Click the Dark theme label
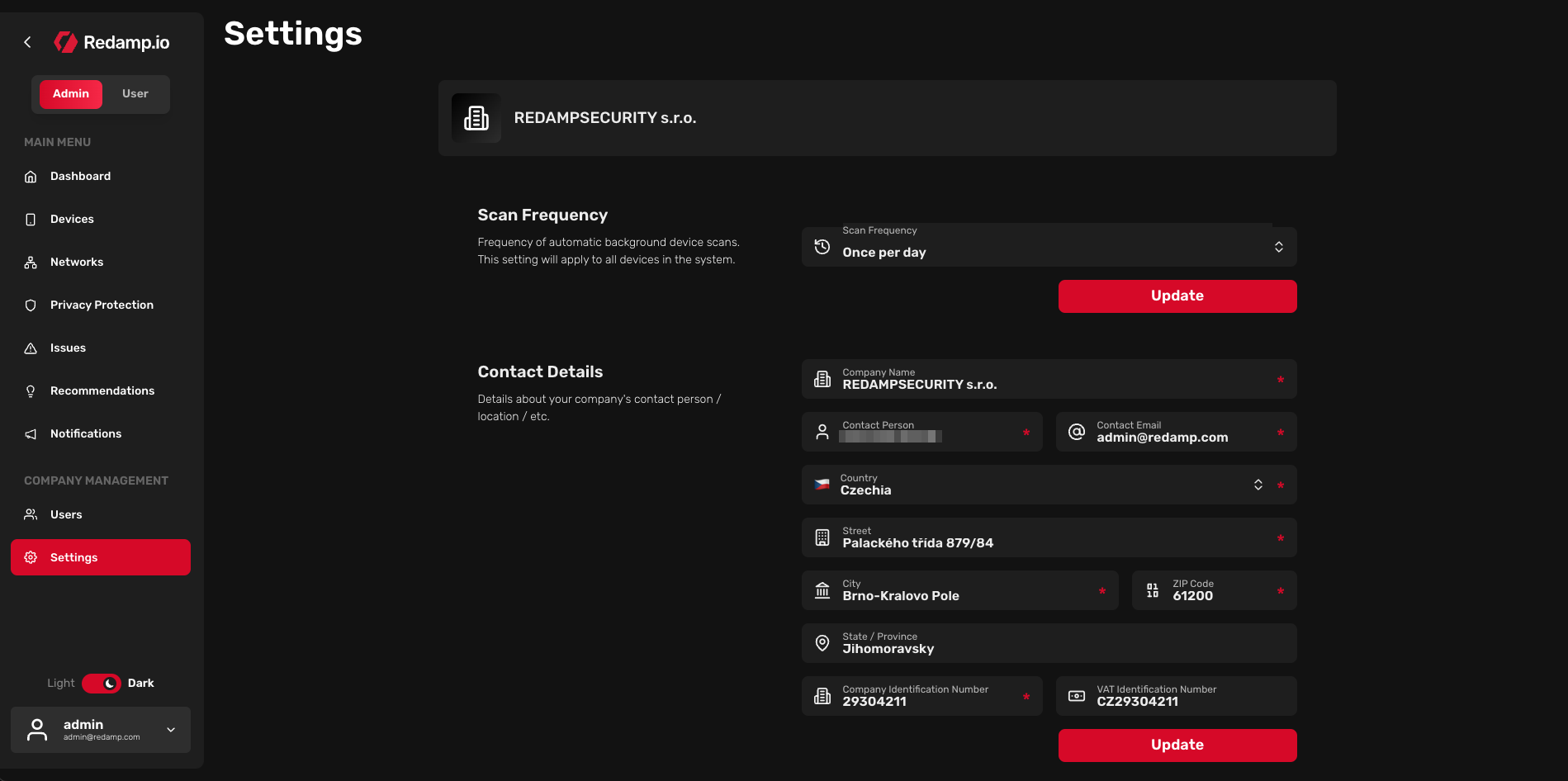This screenshot has height=781, width=1568. [x=140, y=684]
